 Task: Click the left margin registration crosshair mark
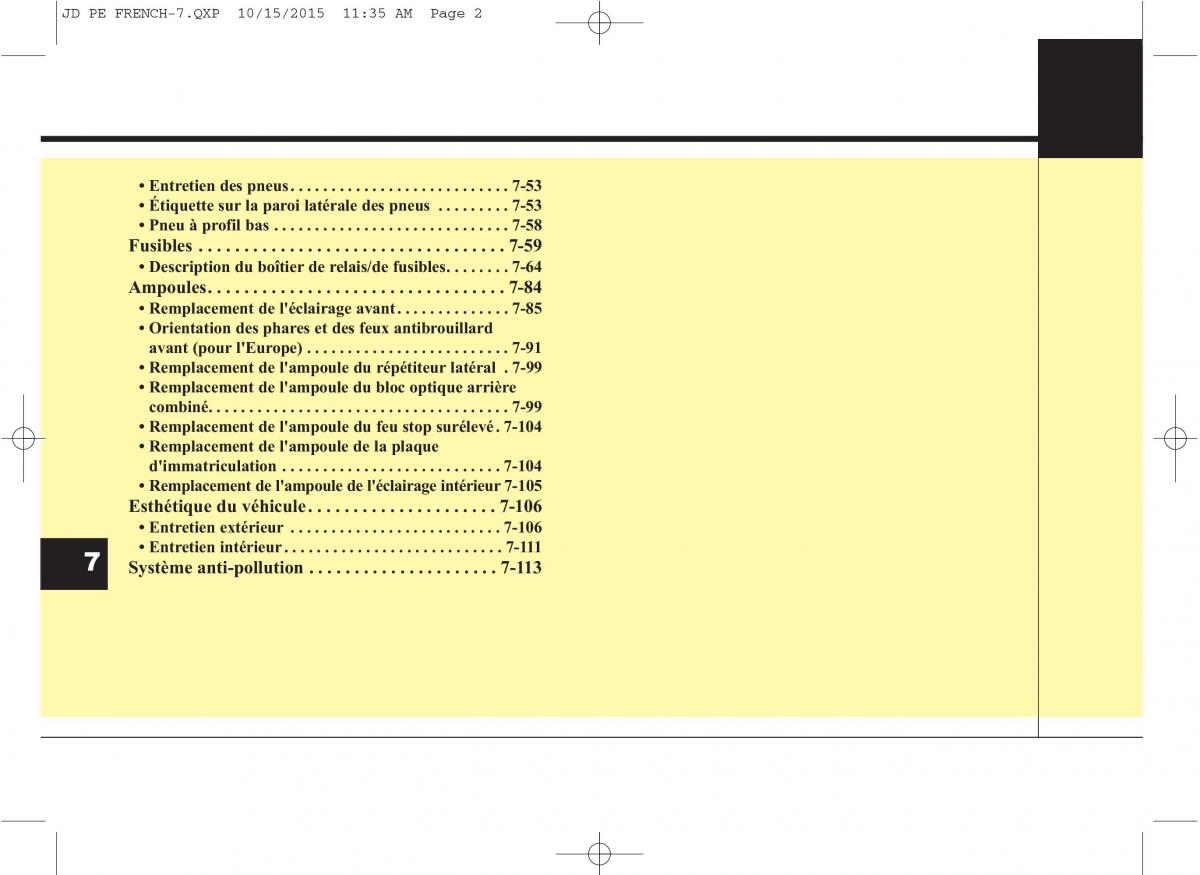[x=24, y=438]
